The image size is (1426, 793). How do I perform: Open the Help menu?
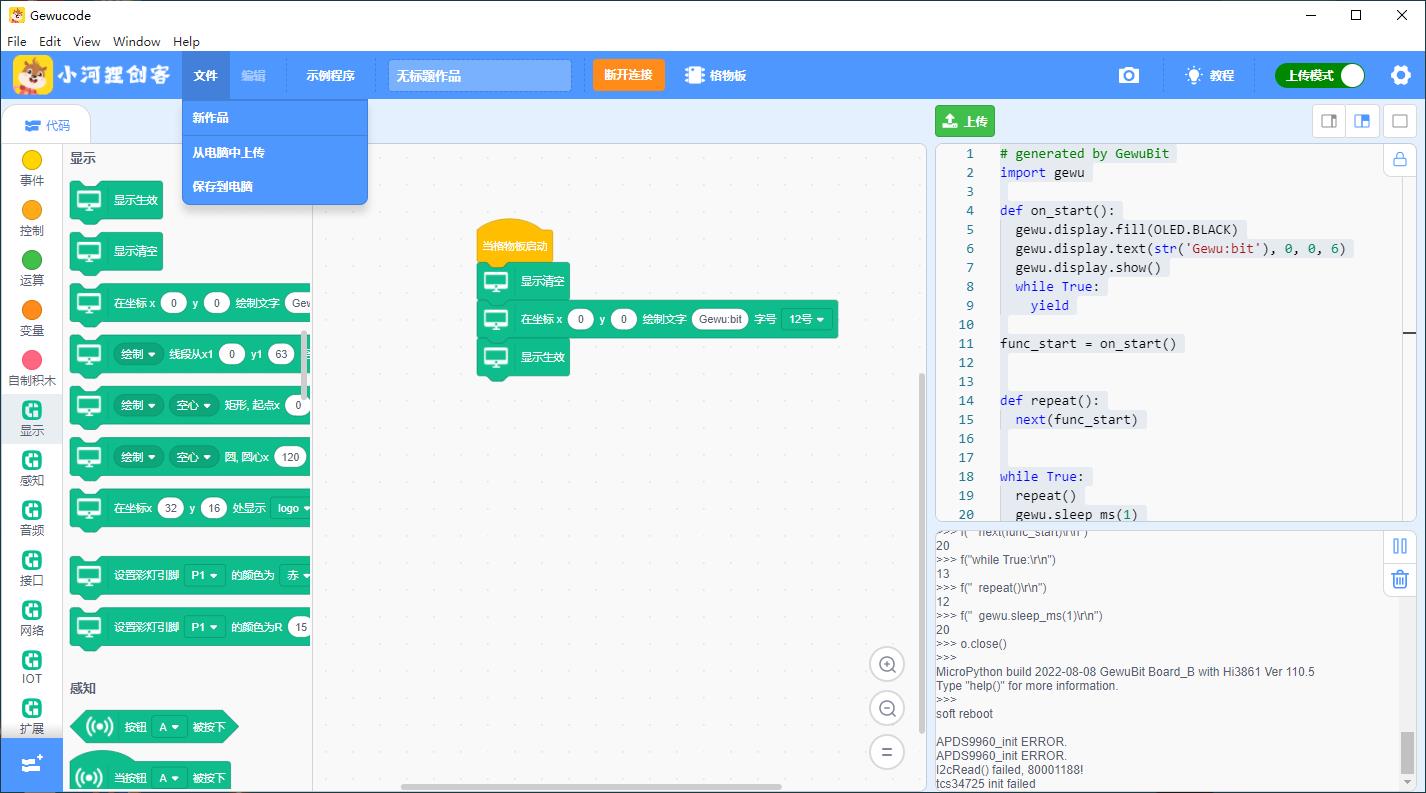coord(186,41)
